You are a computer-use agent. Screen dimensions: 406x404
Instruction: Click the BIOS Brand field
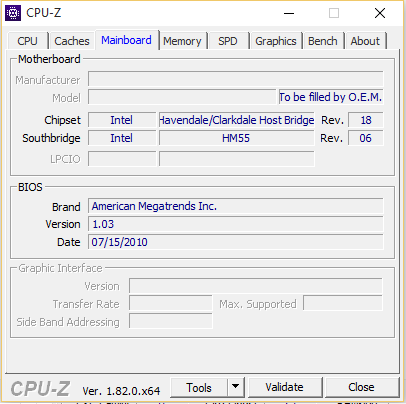(x=236, y=206)
